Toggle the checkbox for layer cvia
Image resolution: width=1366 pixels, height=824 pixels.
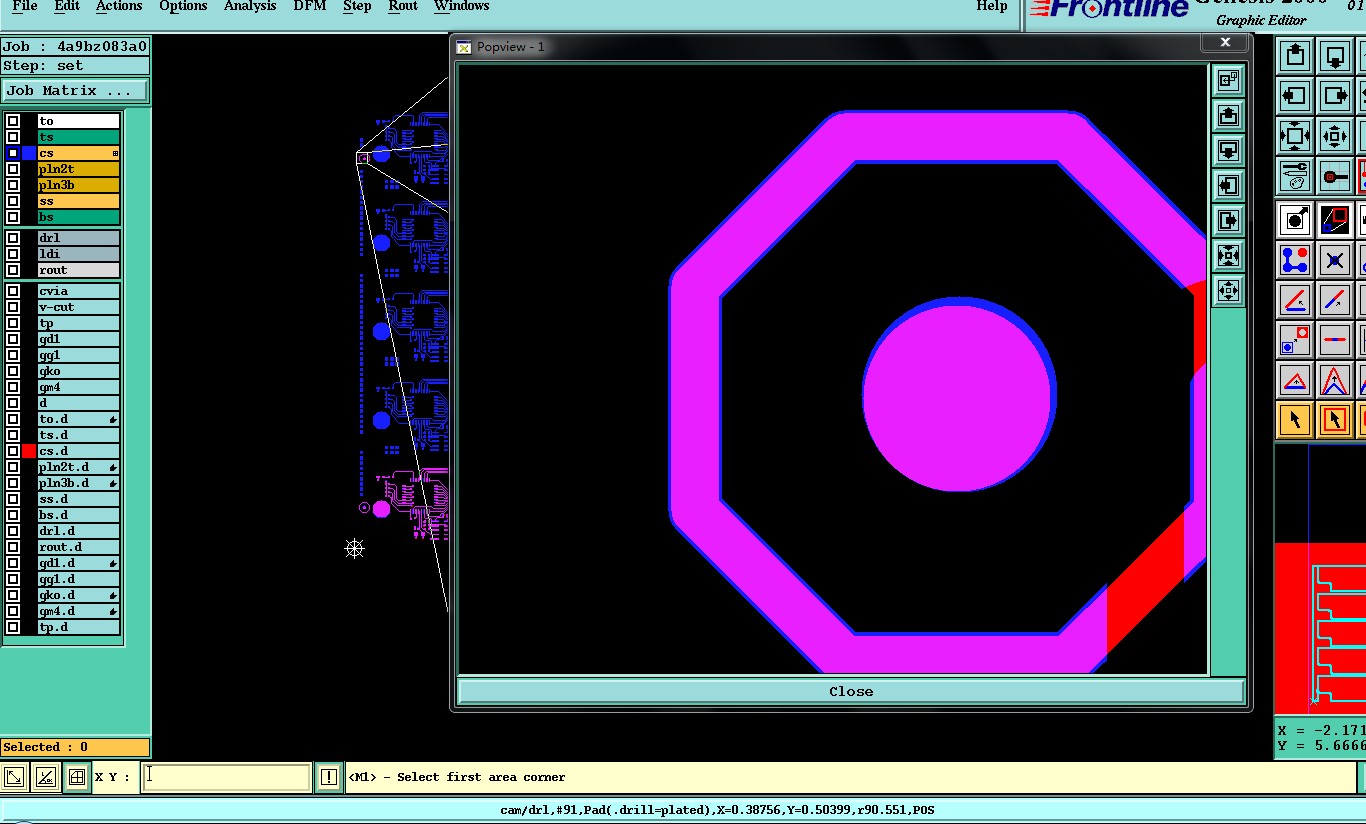tap(13, 291)
